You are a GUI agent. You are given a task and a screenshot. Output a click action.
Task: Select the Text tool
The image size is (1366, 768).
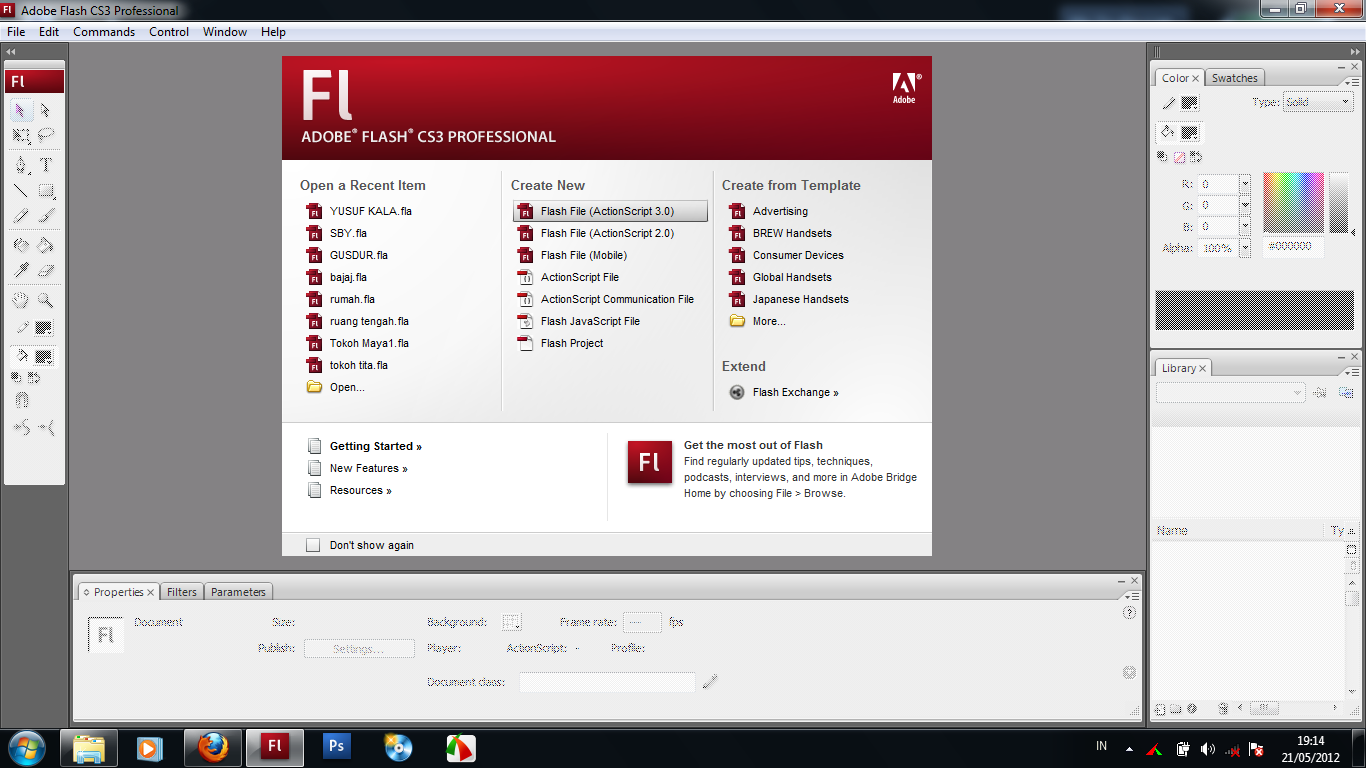point(46,165)
